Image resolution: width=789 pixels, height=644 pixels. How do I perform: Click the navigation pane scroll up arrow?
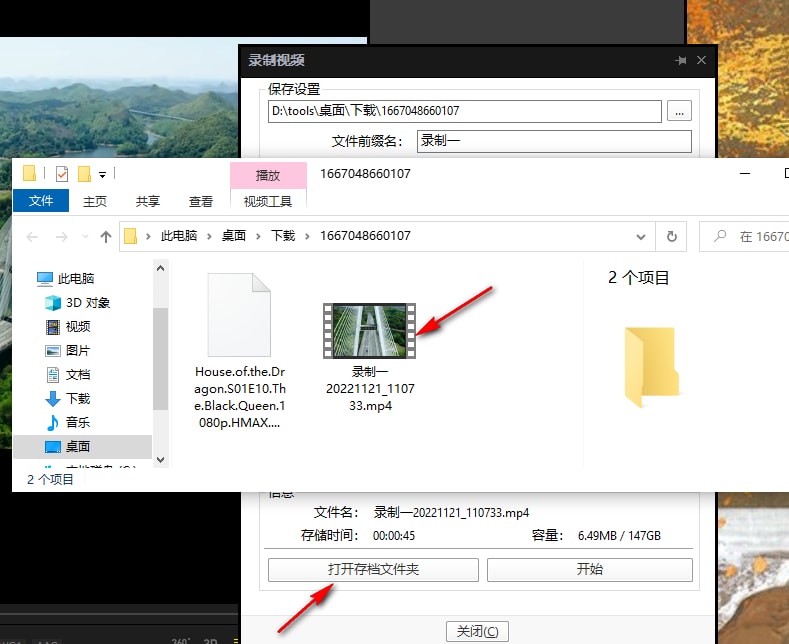click(161, 269)
